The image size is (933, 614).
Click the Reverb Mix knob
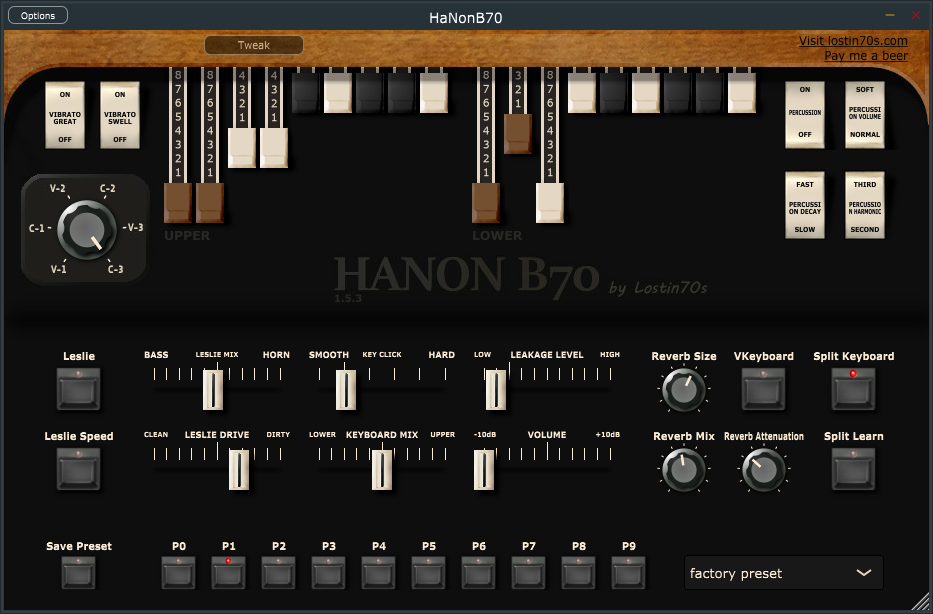[684, 469]
